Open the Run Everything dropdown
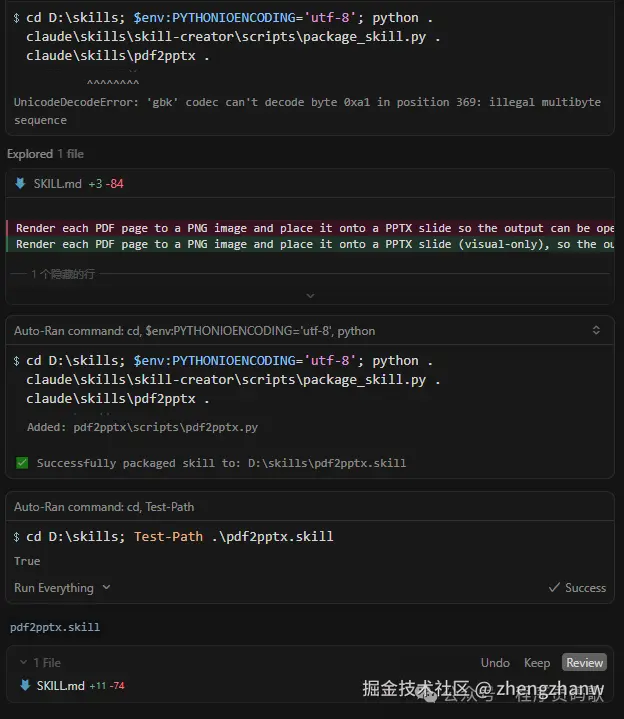The height and width of the screenshot is (719, 624). pos(62,588)
